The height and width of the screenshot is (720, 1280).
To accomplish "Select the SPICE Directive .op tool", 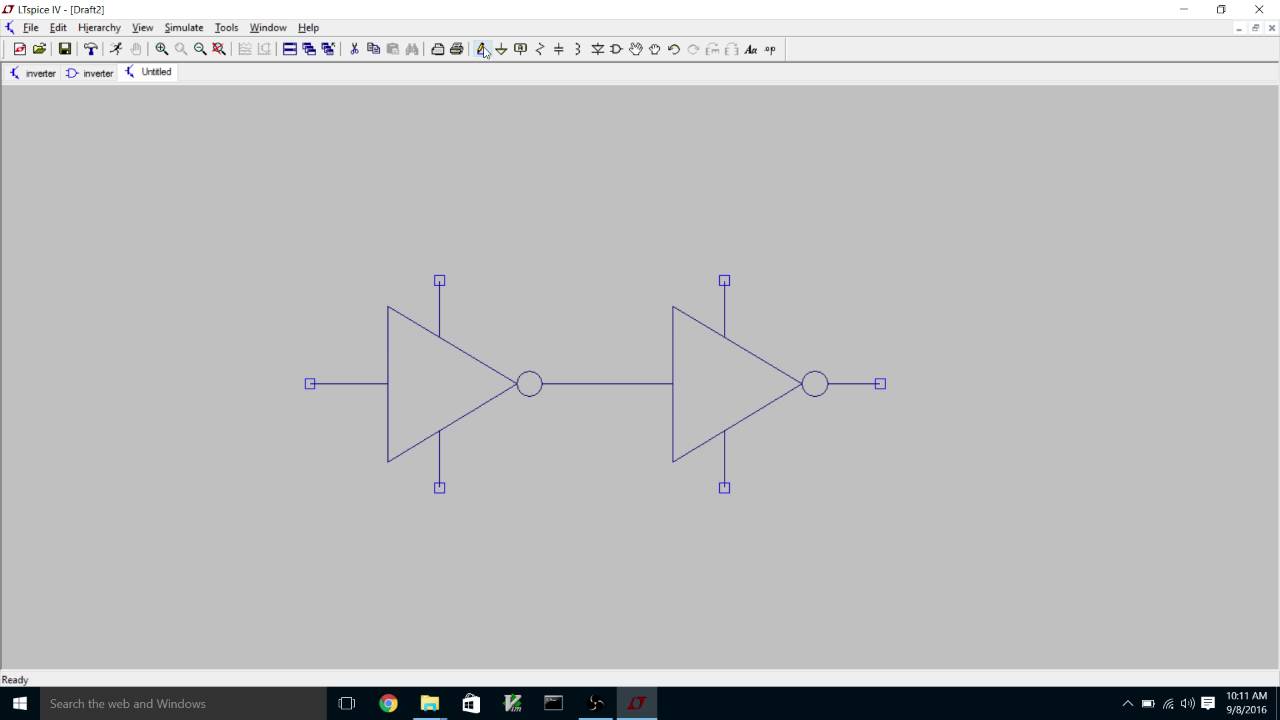I will (770, 49).
